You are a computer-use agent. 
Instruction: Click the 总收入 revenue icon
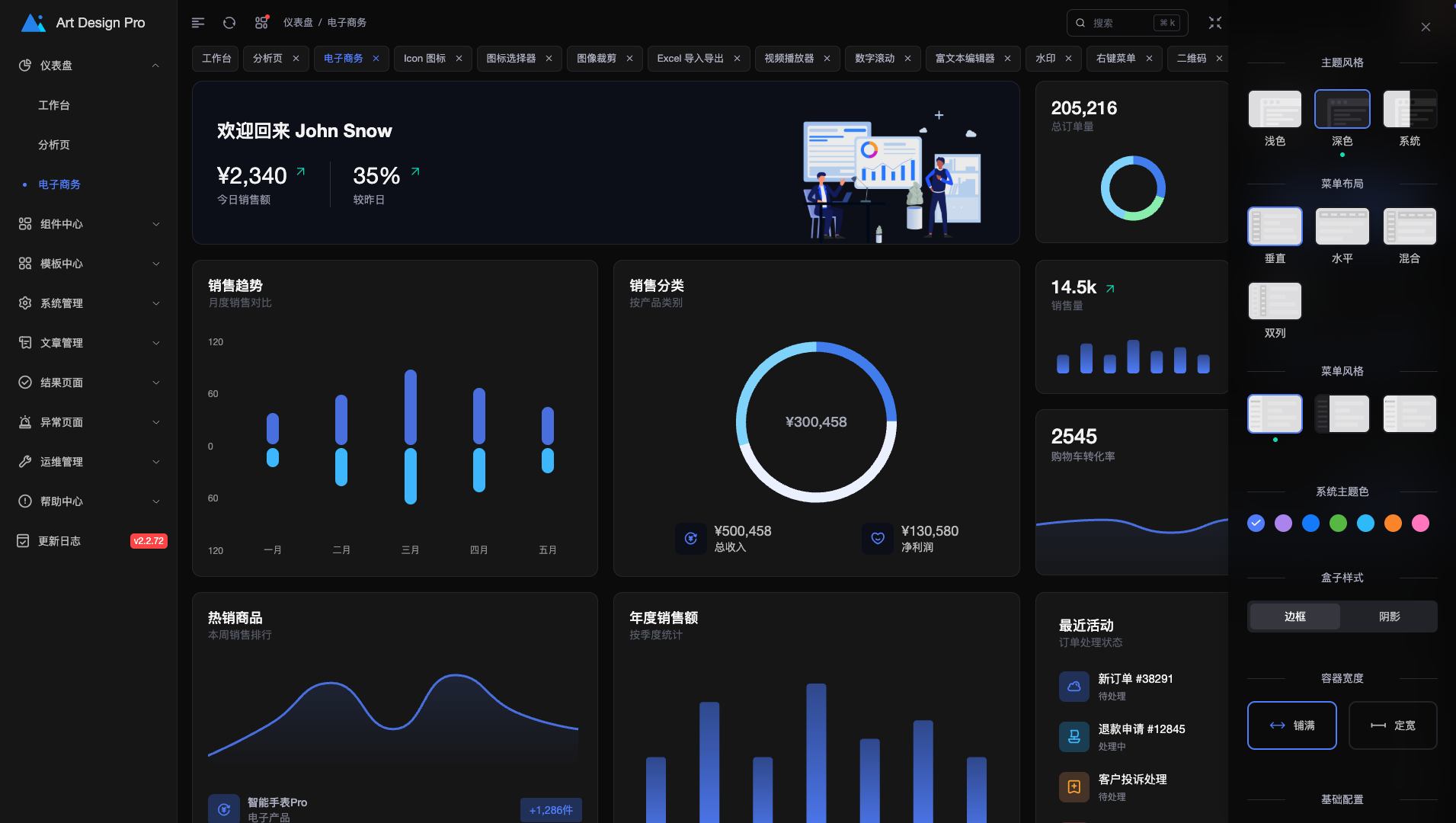click(x=690, y=539)
